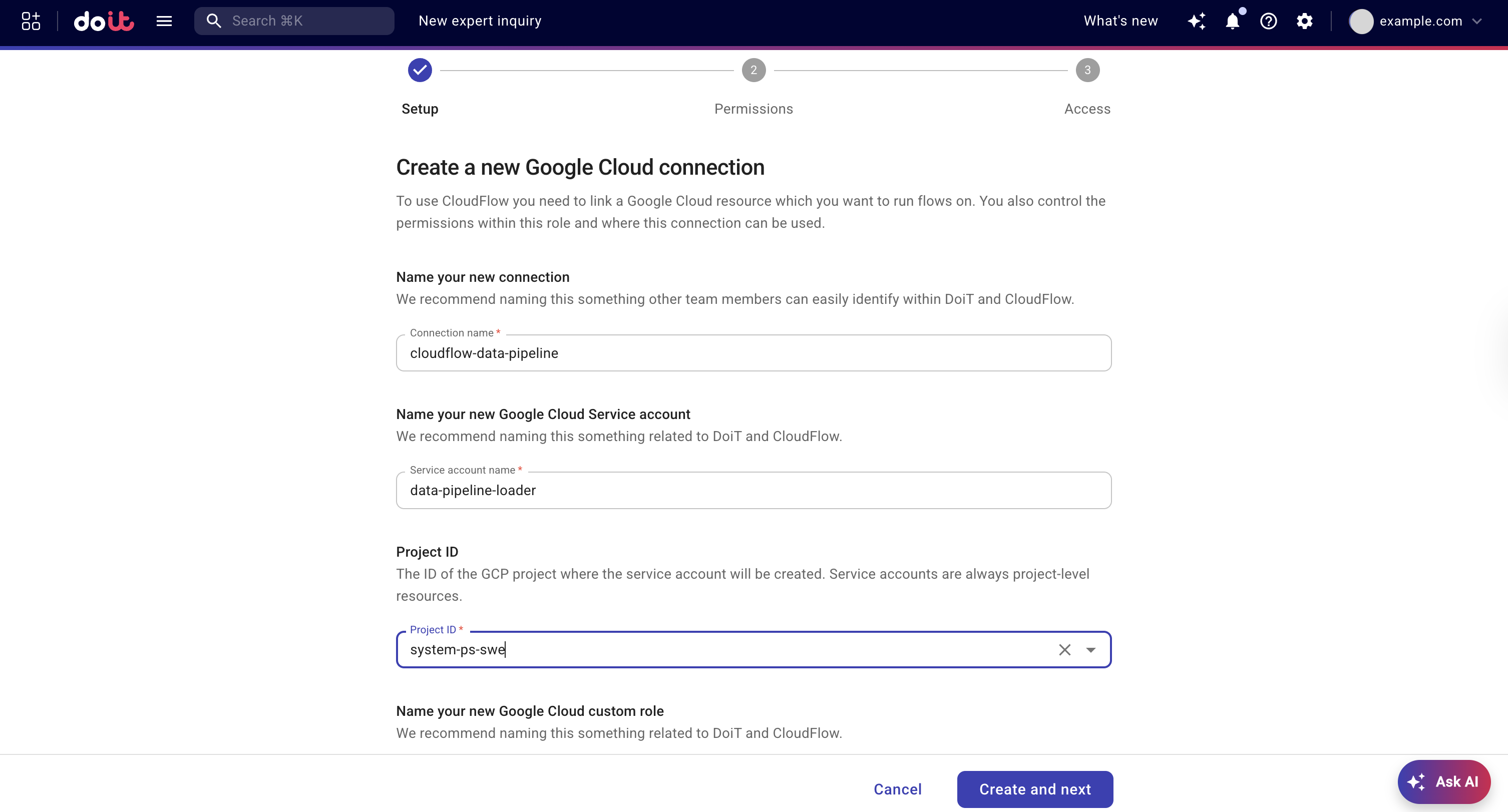The width and height of the screenshot is (1508, 812).
Task: Select the Access step in the stepper
Action: [1086, 70]
